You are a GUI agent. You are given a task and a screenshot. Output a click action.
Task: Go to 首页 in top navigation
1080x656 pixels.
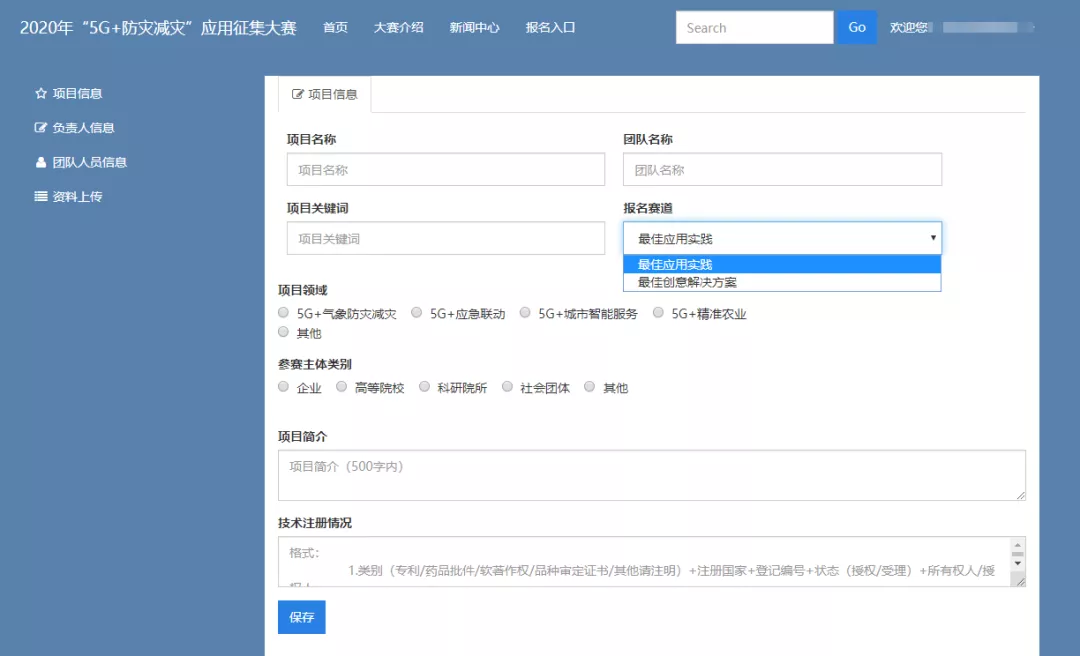coord(335,28)
